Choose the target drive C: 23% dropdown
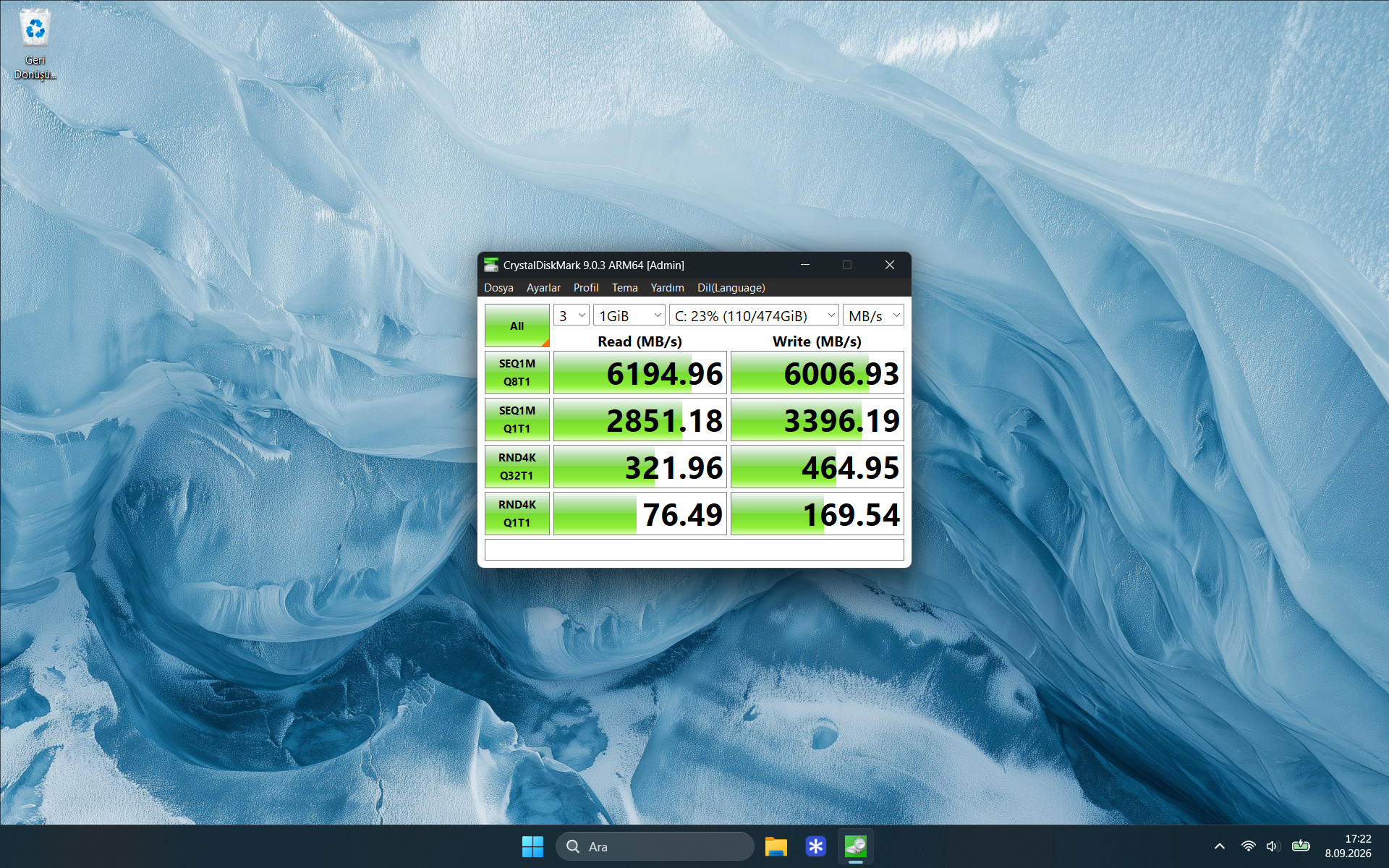The width and height of the screenshot is (1389, 868). tap(754, 315)
